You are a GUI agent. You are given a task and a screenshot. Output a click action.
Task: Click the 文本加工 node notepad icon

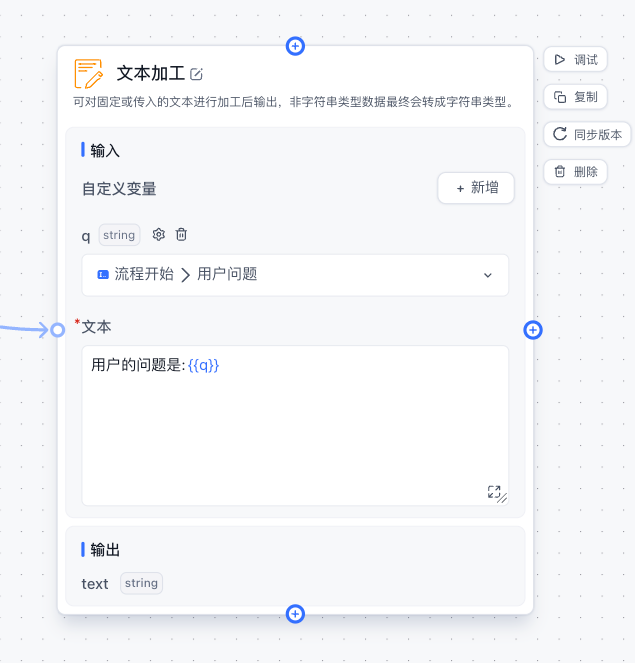(x=89, y=74)
